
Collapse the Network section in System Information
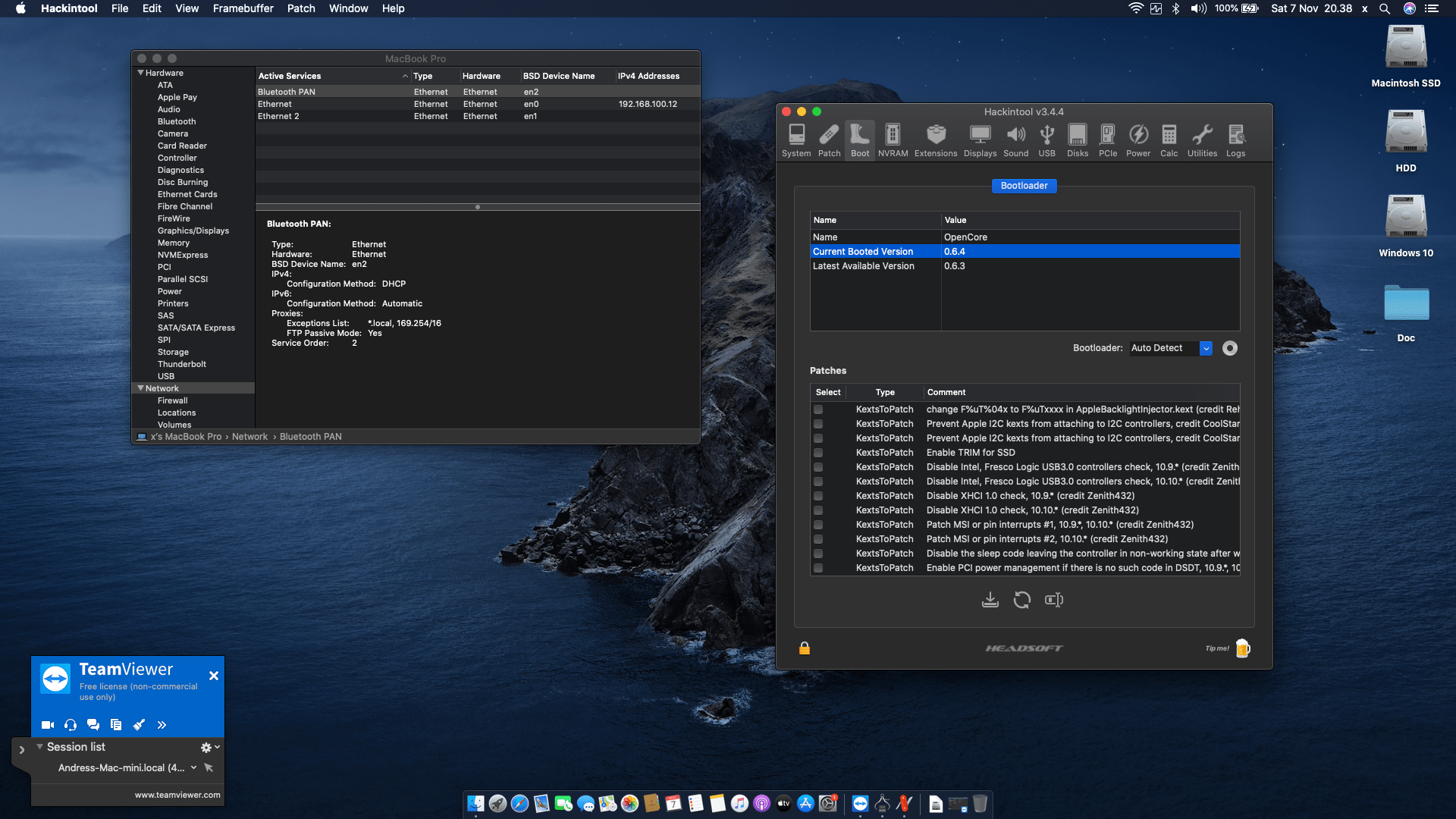141,388
